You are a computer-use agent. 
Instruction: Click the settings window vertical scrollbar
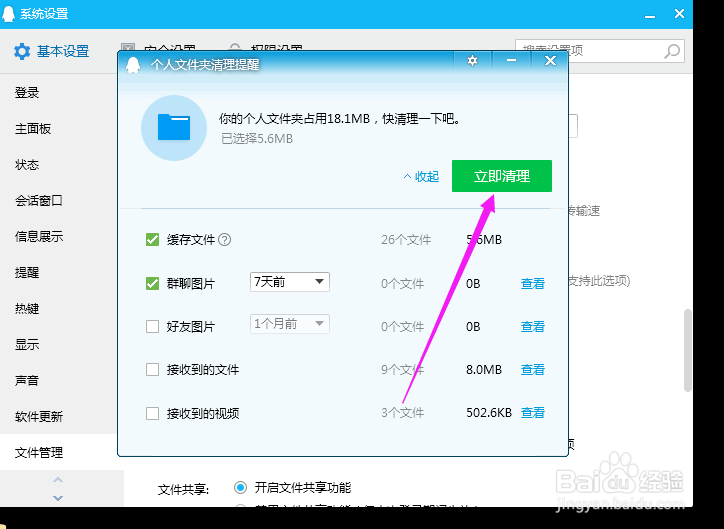click(x=688, y=351)
